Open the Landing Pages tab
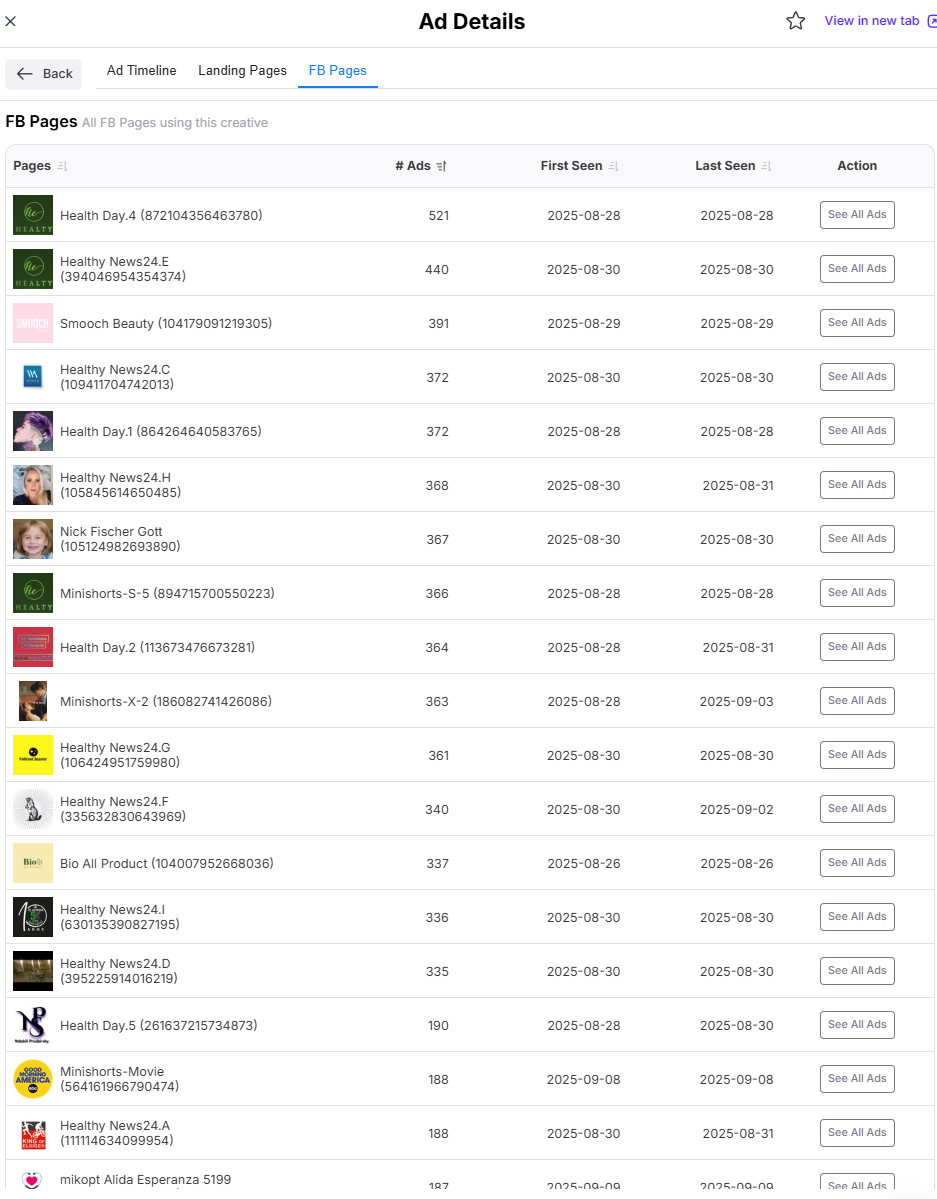 pyautogui.click(x=242, y=71)
